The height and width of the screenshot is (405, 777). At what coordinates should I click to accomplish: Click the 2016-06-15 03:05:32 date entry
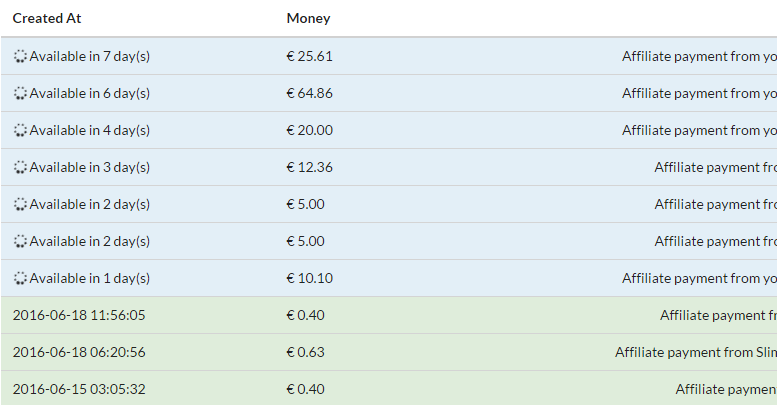79,389
